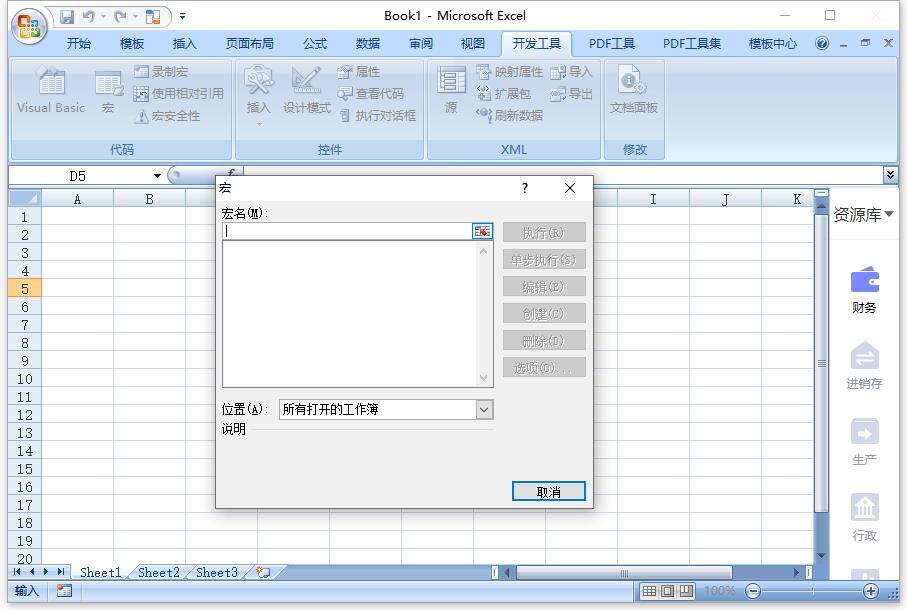Click 选项 Options button in macro dialog

point(544,367)
